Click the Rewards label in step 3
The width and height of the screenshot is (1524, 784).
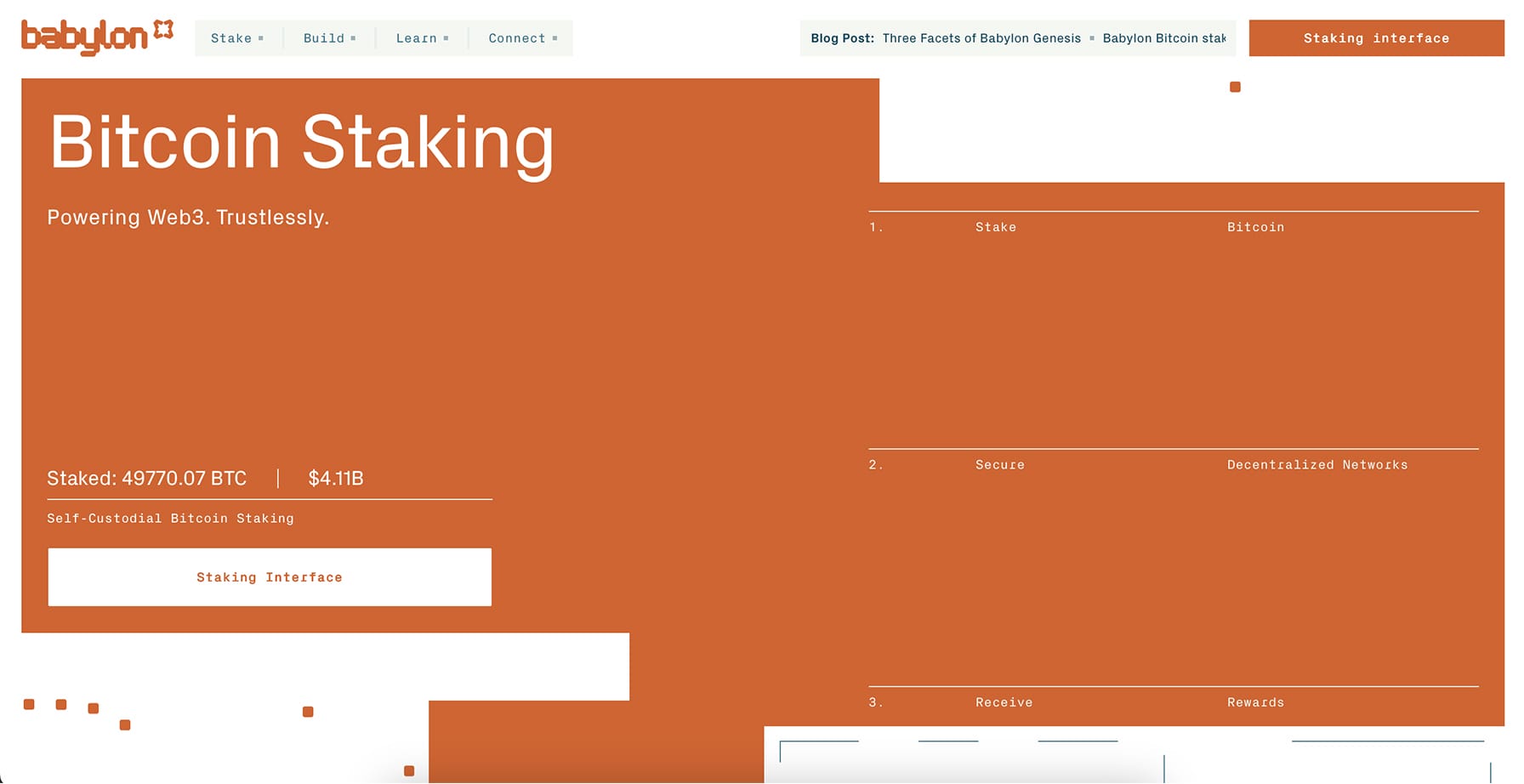tap(1255, 702)
